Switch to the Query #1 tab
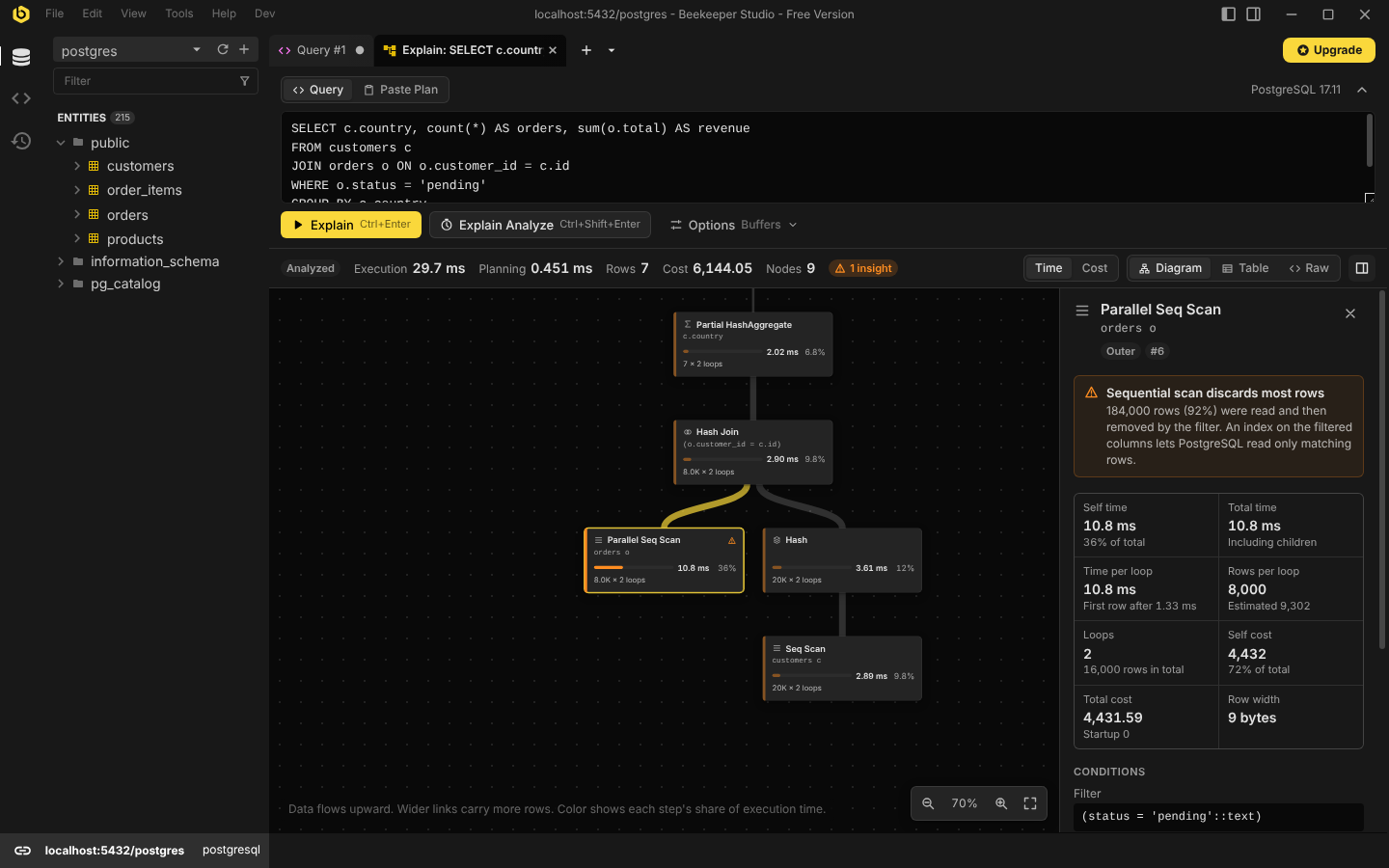 [321, 50]
